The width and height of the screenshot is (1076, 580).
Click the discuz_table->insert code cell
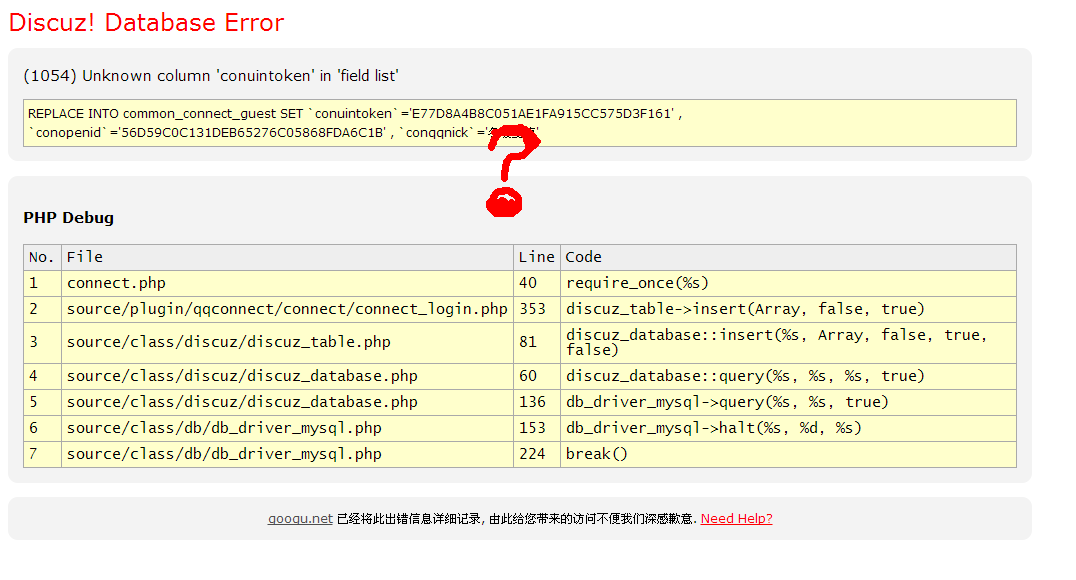(x=788, y=310)
